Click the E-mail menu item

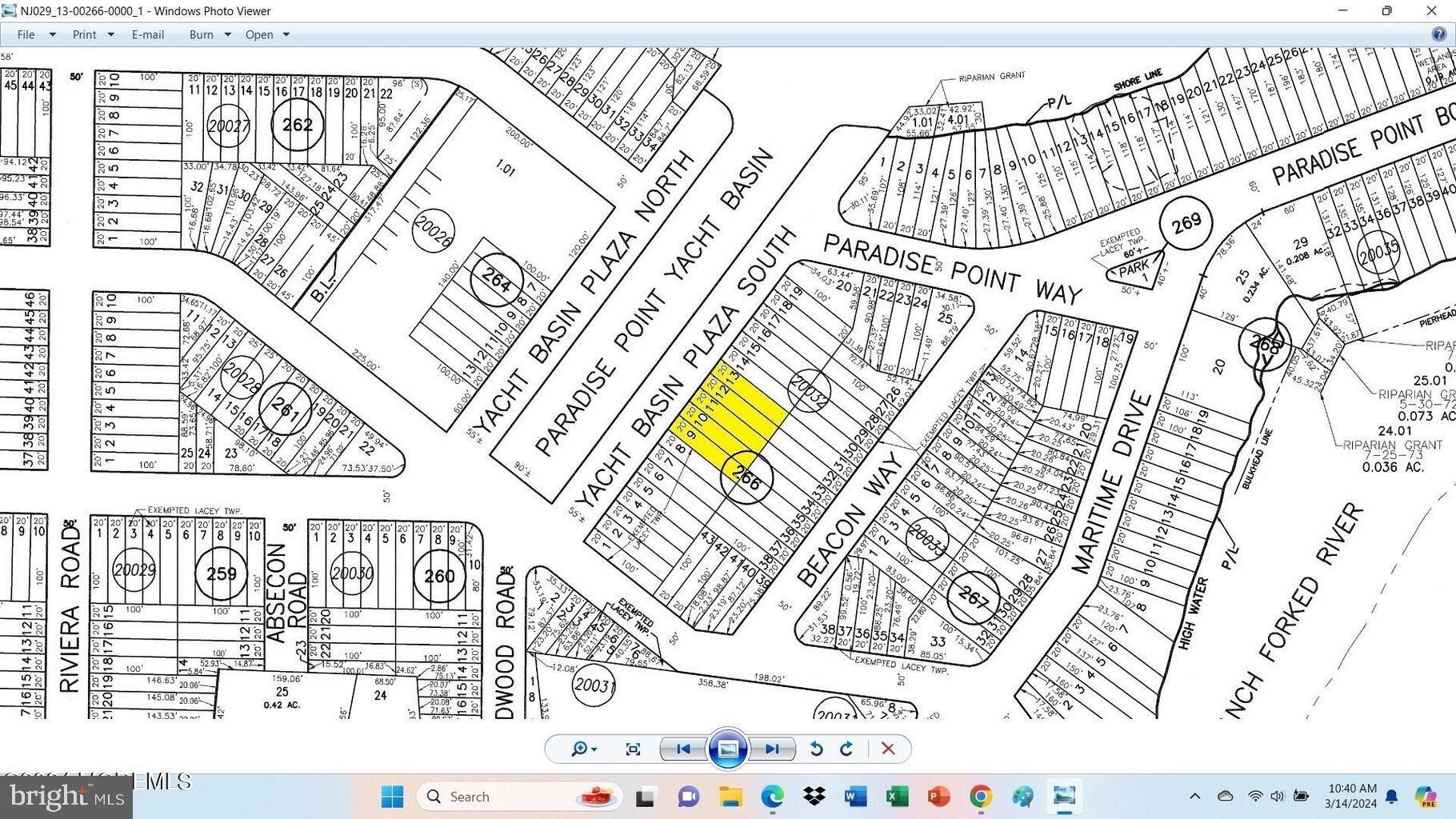[x=148, y=34]
